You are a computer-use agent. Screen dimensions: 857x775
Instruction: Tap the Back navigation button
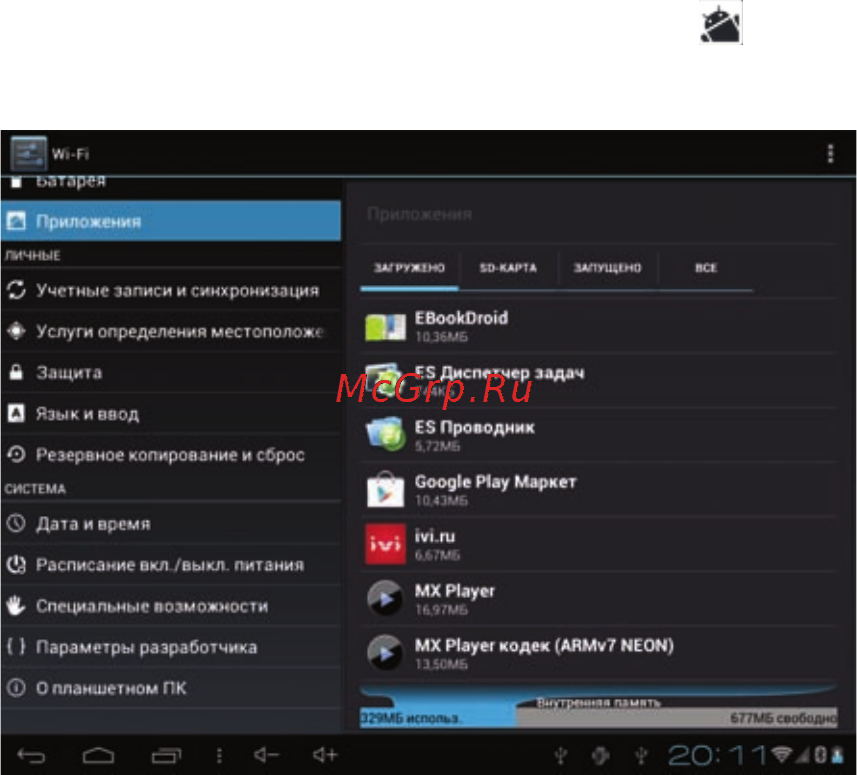point(31,755)
